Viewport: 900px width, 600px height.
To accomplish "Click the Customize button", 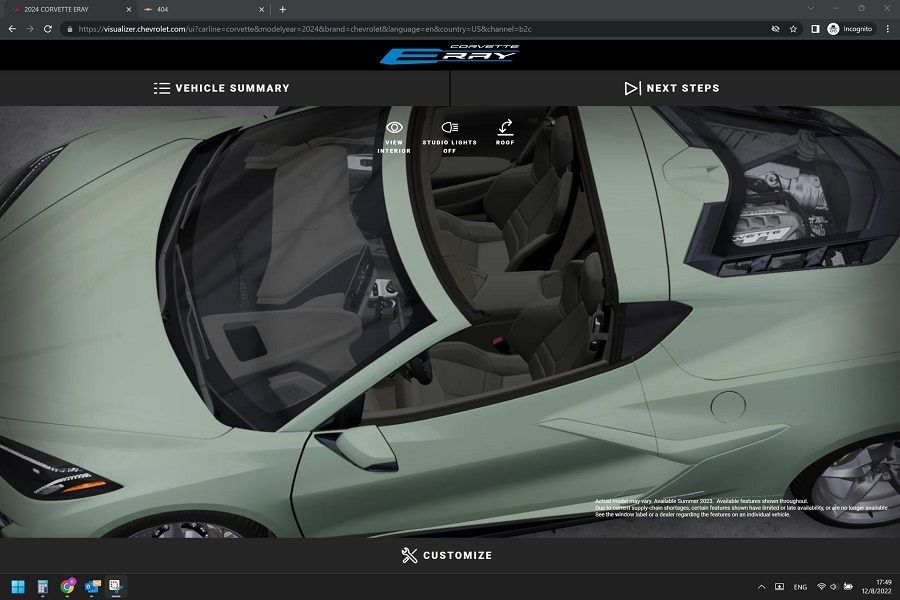I will tap(449, 555).
